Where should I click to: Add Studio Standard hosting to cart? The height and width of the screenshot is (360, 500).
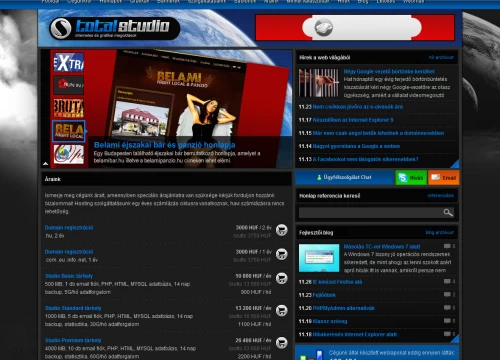[x=282, y=310]
